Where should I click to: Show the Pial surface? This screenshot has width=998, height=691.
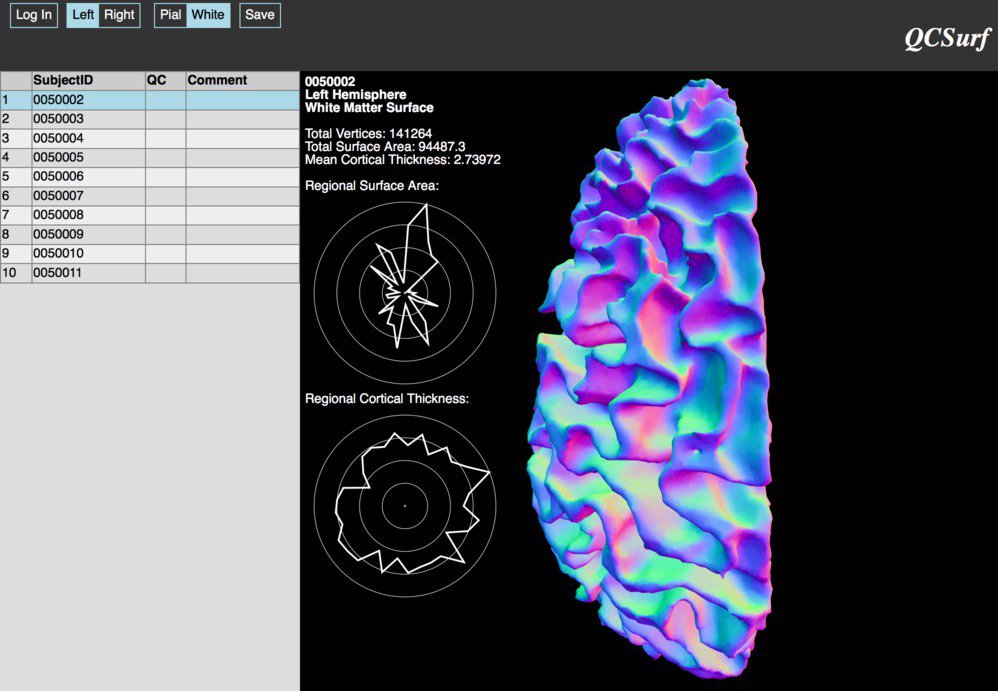171,15
